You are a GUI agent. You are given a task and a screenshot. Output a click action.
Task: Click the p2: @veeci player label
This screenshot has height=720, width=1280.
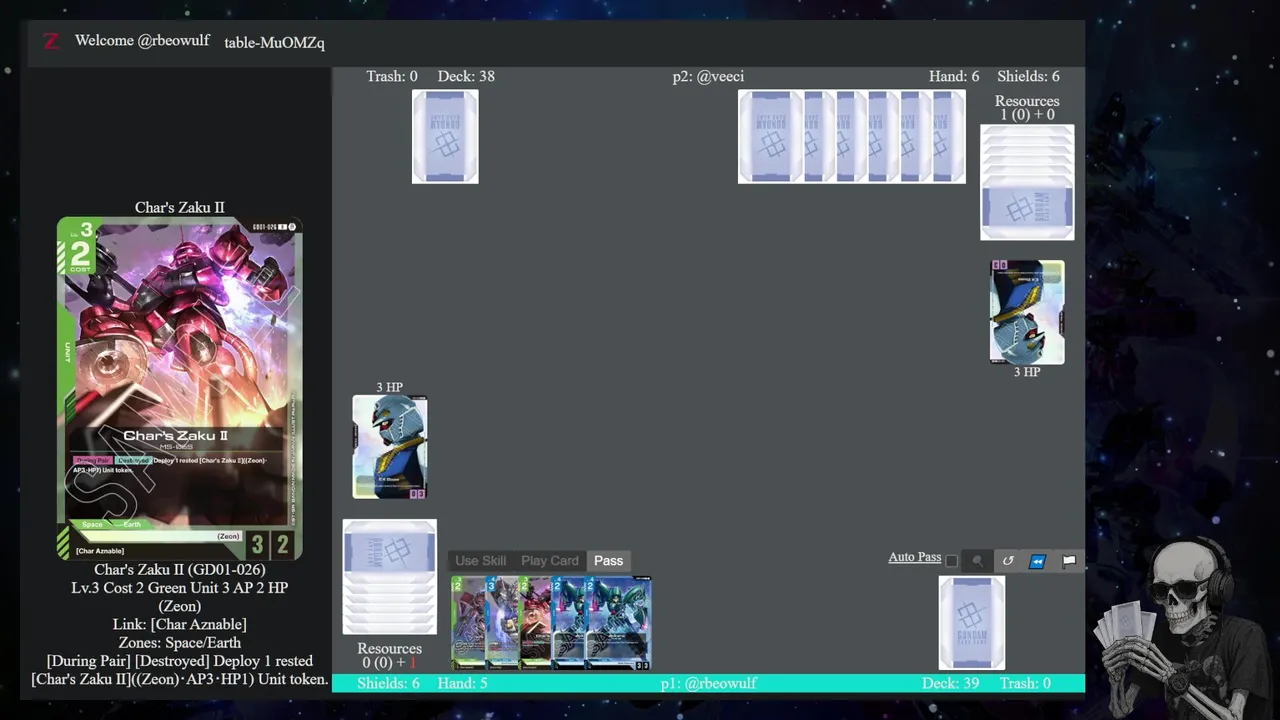tap(708, 76)
